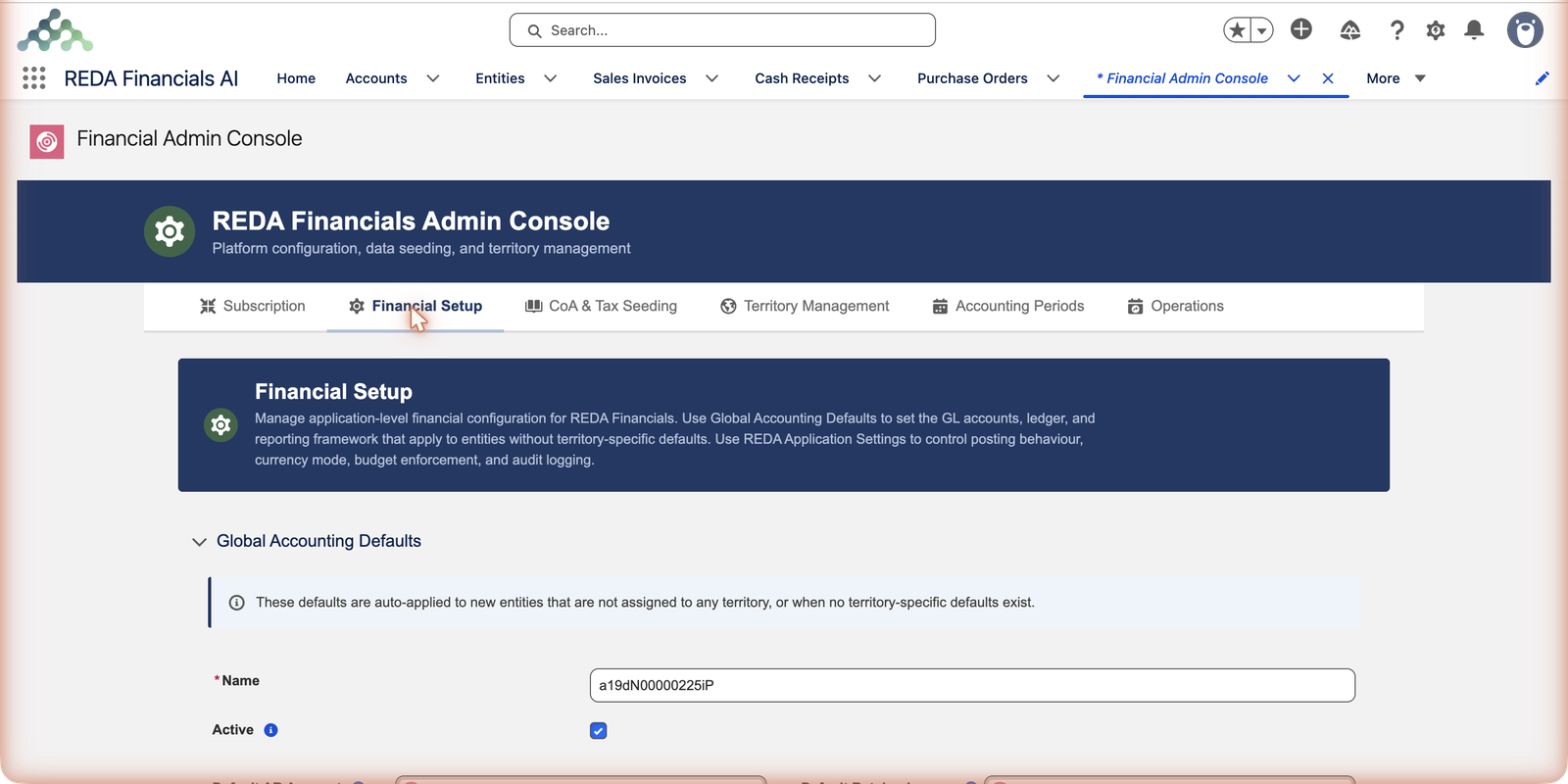Image resolution: width=1568 pixels, height=784 pixels.
Task: Click the edit navigation pencil icon
Action: 1543,78
